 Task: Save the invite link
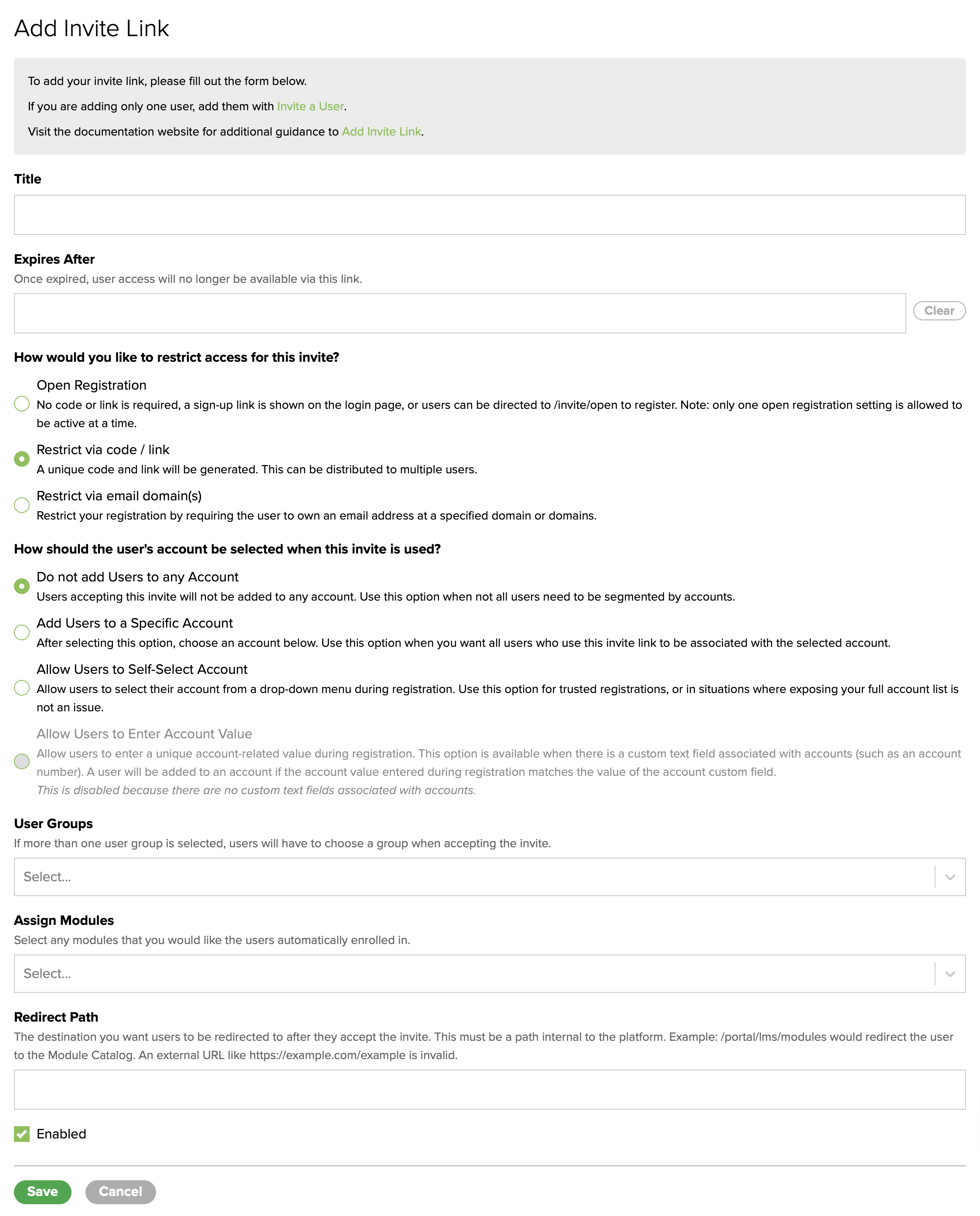(42, 1192)
